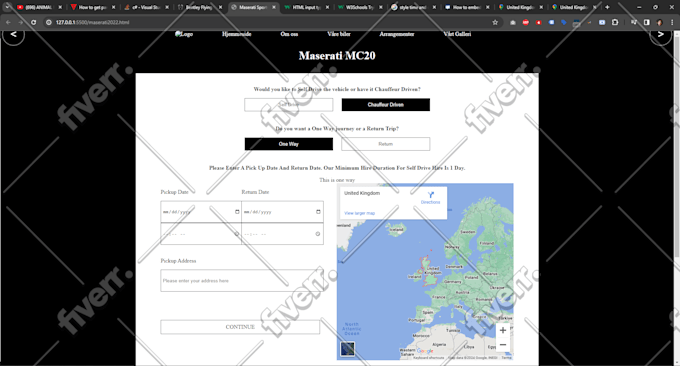The width and height of the screenshot is (680, 366).
Task: Switch to the style time and tab
Action: click(413, 7)
